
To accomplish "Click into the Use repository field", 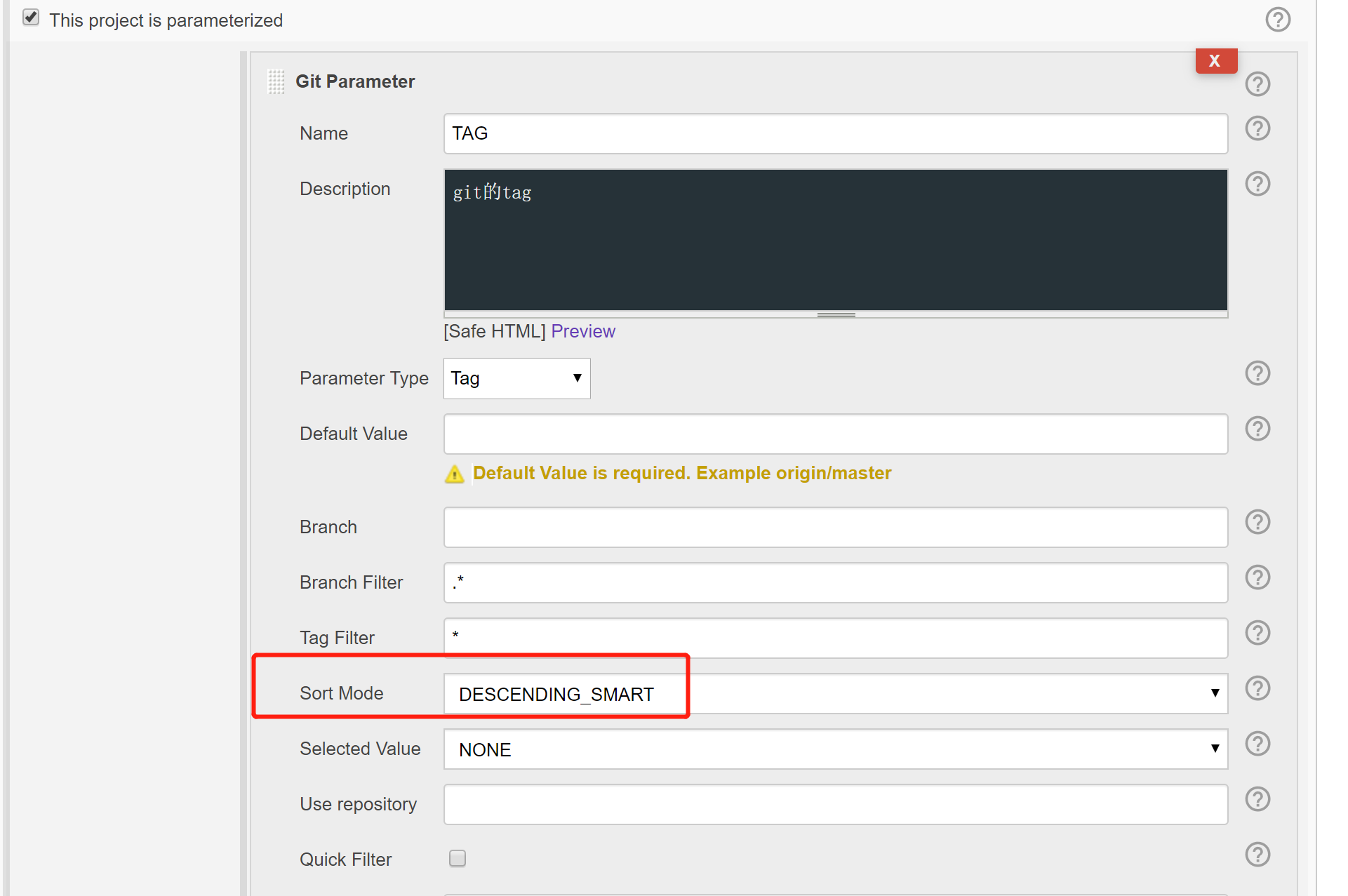I will (835, 804).
